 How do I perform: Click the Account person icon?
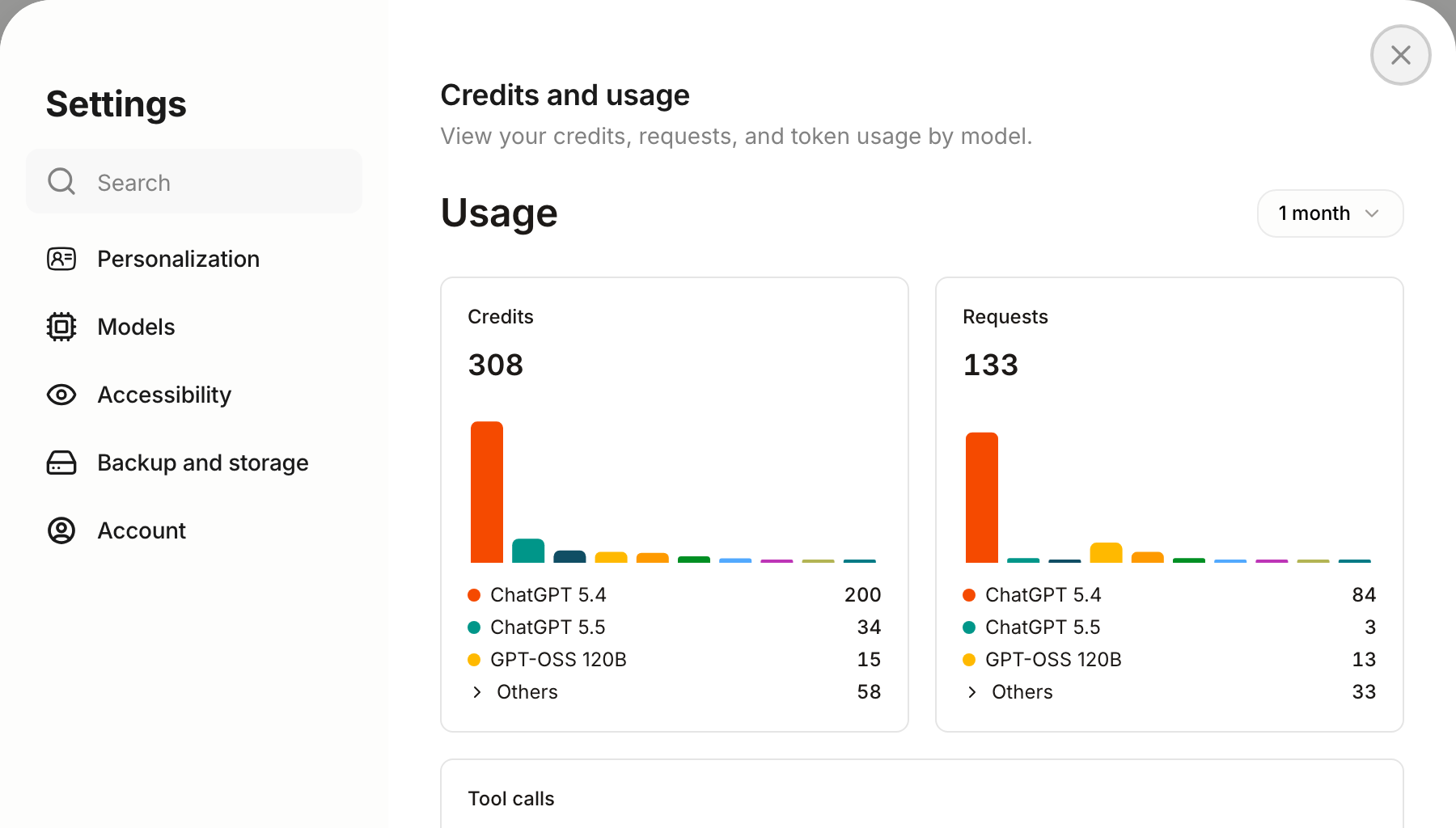[61, 530]
